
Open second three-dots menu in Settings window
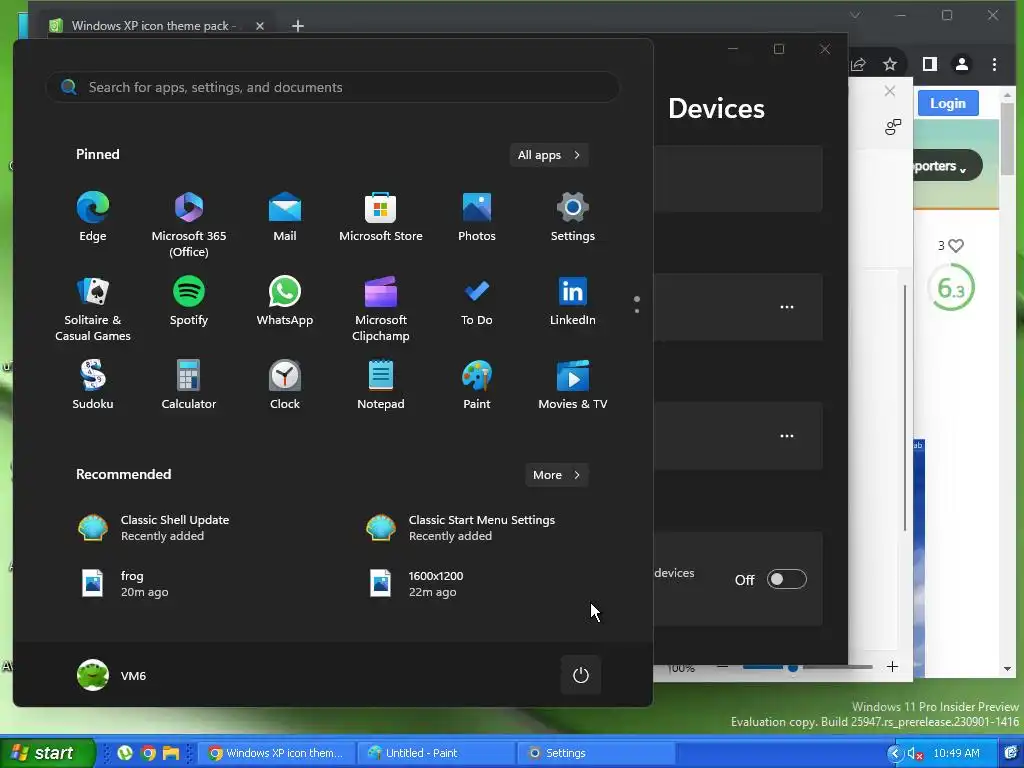coord(786,436)
